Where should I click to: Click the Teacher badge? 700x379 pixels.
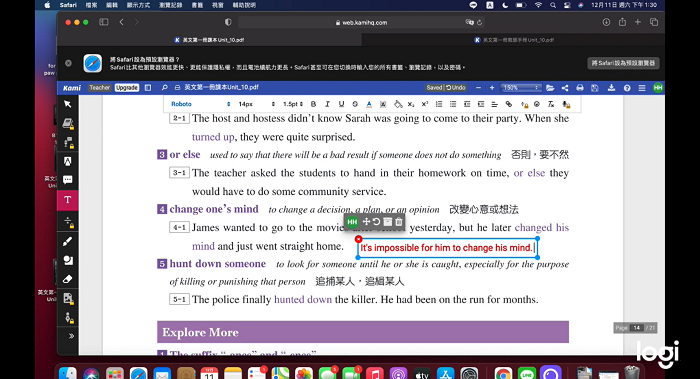click(x=99, y=88)
